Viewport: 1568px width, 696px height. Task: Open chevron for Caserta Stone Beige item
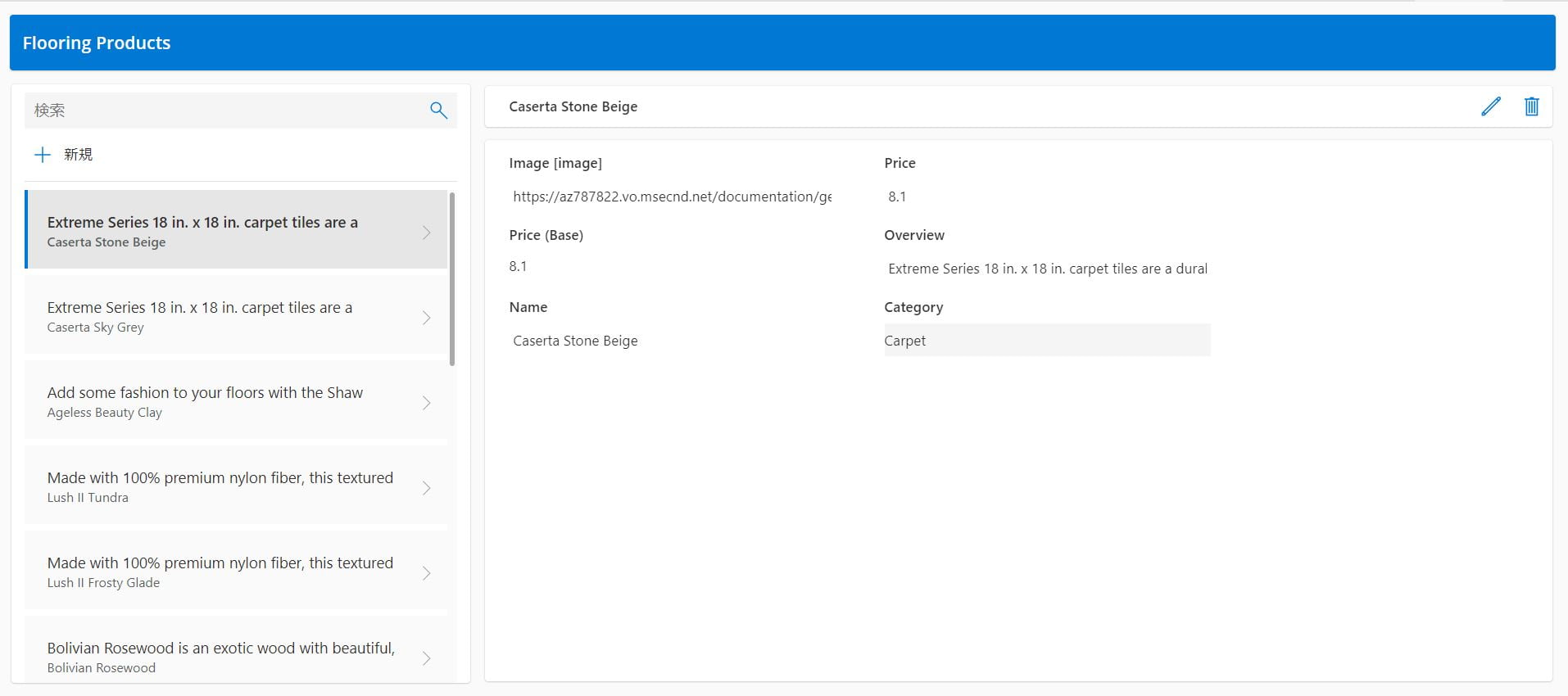tap(426, 233)
